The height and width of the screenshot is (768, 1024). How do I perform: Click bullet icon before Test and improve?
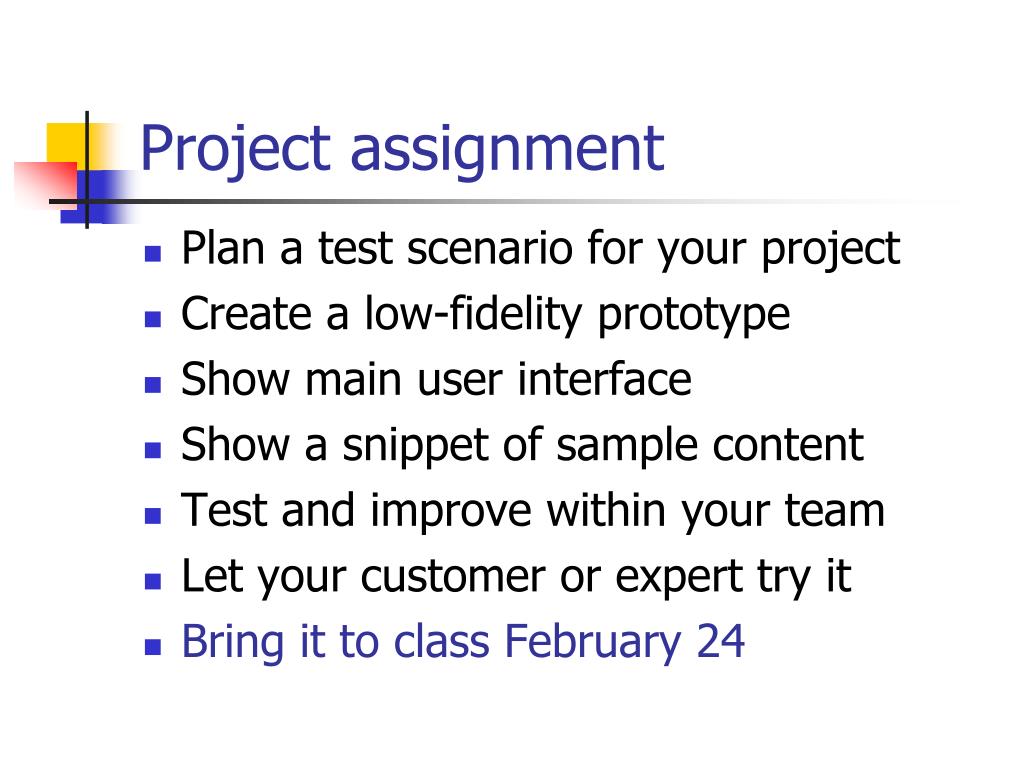(x=153, y=515)
